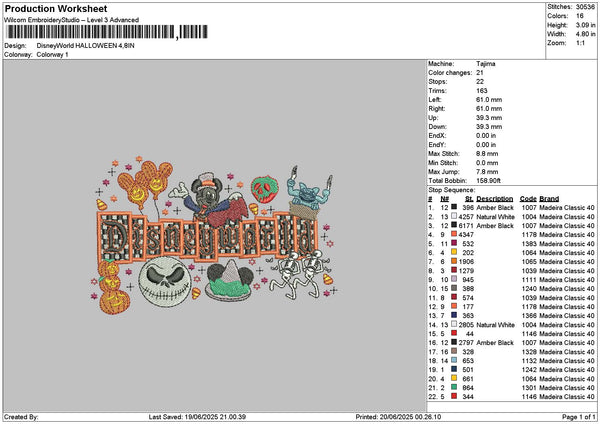
Task: Click the Zoom value '1:1'
Action: (x=580, y=43)
